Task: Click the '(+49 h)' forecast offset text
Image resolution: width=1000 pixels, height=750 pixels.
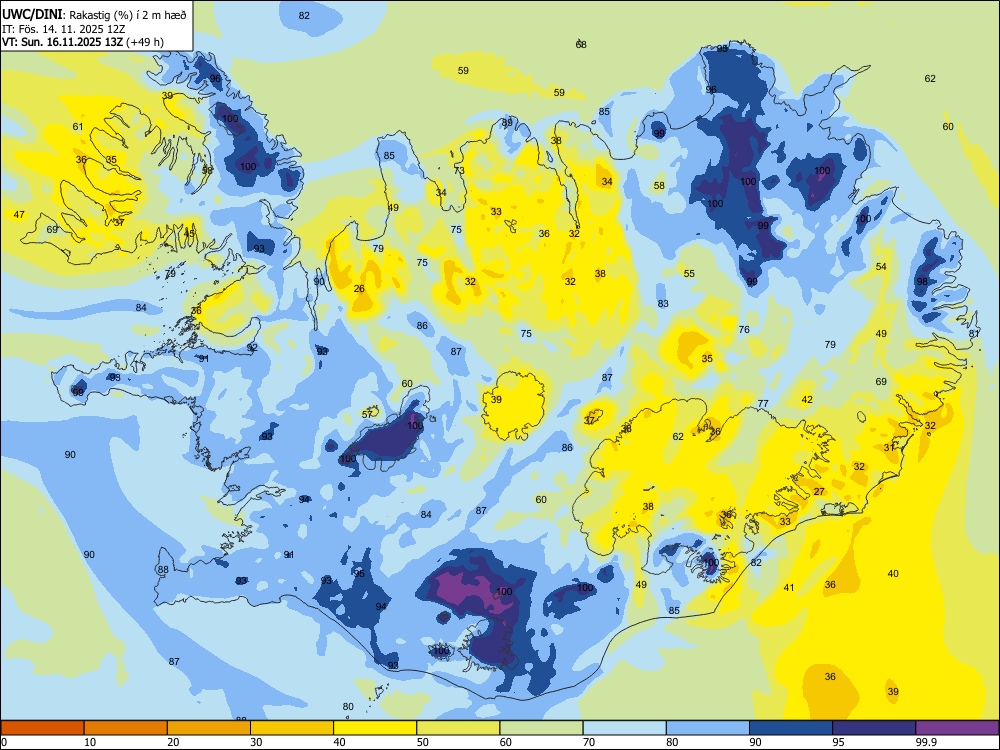Action: (x=145, y=42)
